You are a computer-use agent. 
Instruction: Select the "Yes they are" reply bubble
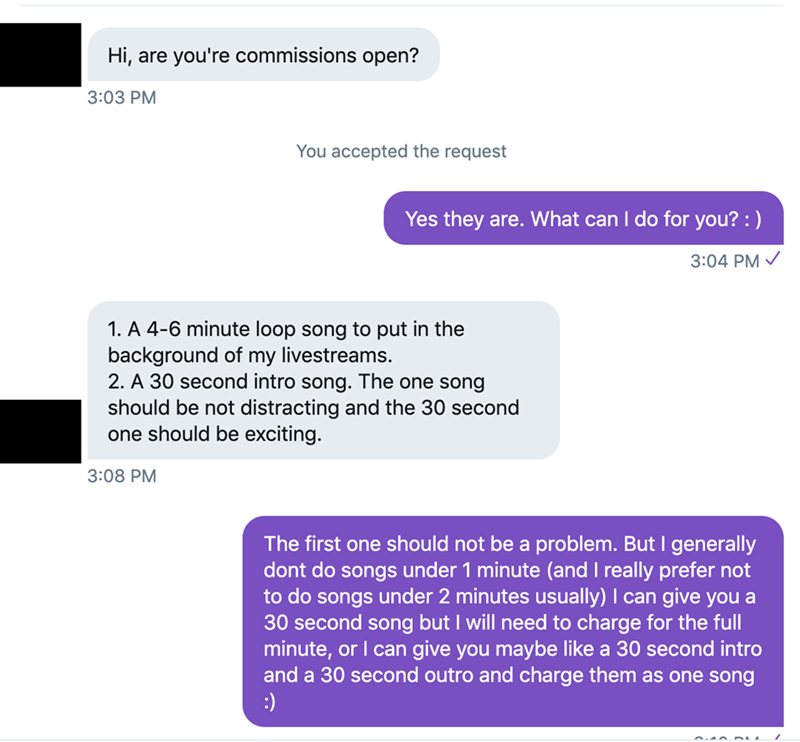click(x=584, y=218)
